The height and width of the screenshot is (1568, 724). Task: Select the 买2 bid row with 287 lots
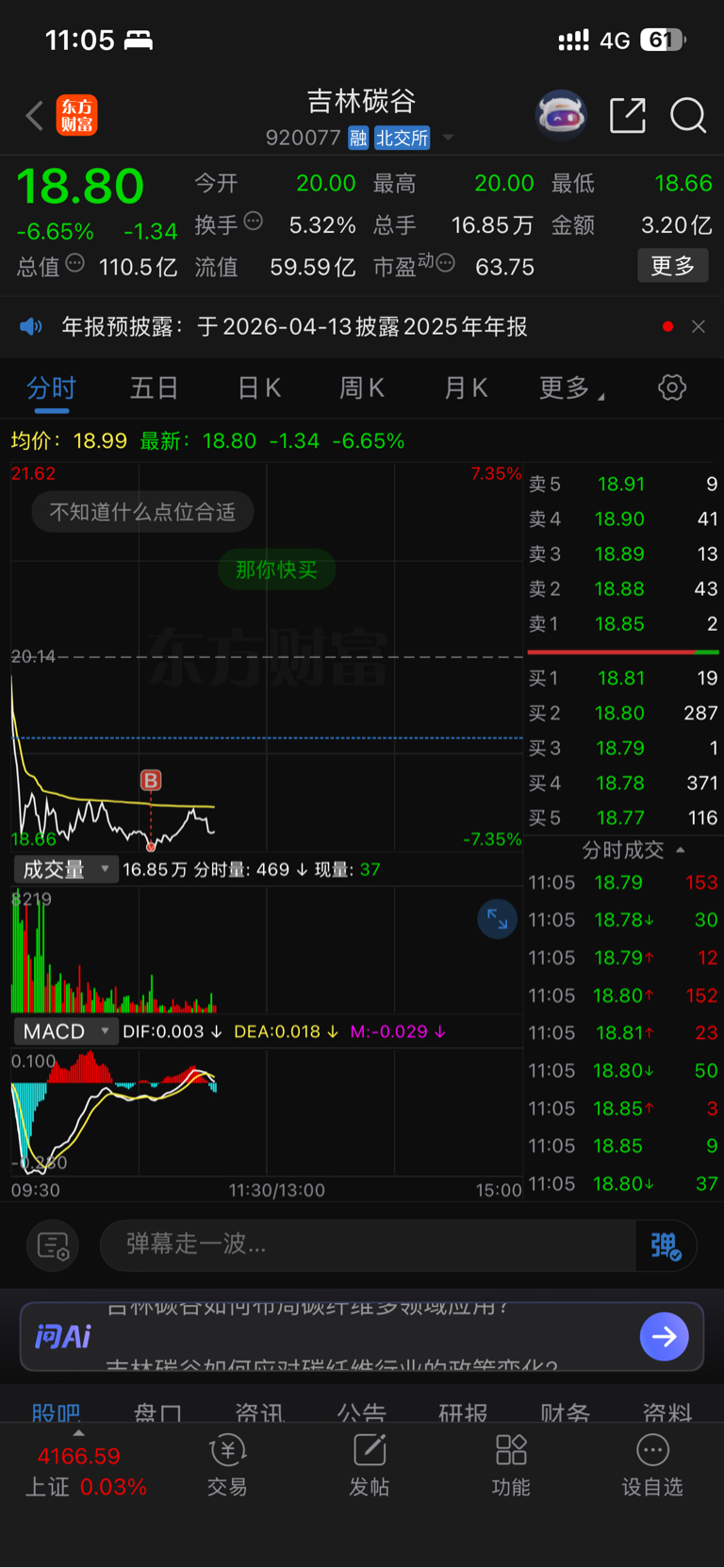622,713
